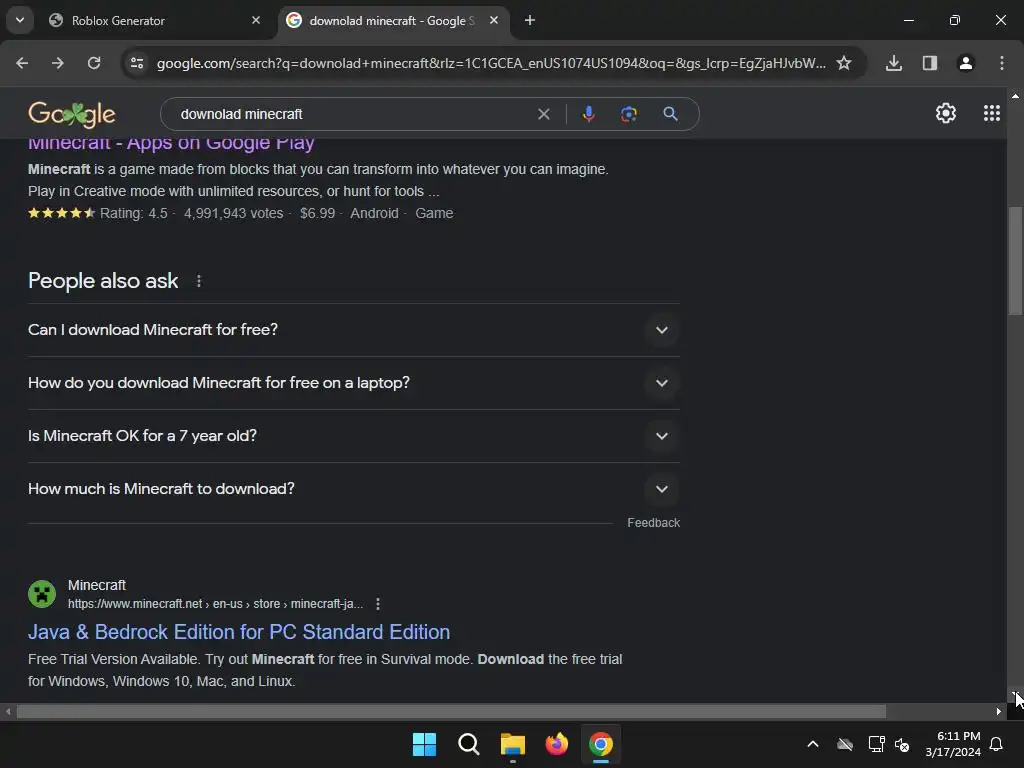
Task: Close the Roblox Generator tab
Action: (x=256, y=20)
